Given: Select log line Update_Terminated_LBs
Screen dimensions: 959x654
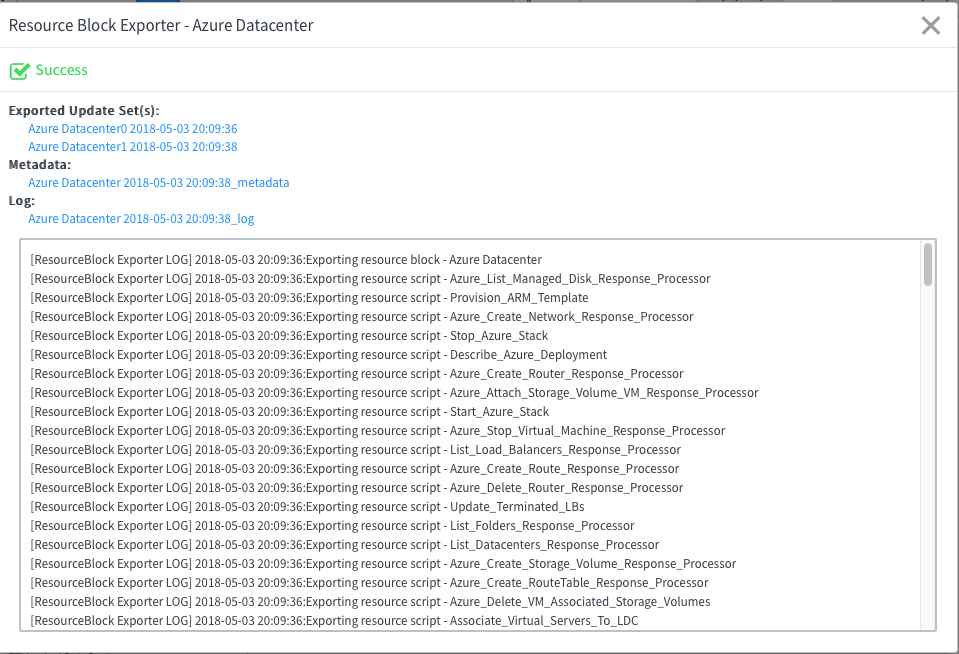Looking at the screenshot, I should (x=308, y=507).
